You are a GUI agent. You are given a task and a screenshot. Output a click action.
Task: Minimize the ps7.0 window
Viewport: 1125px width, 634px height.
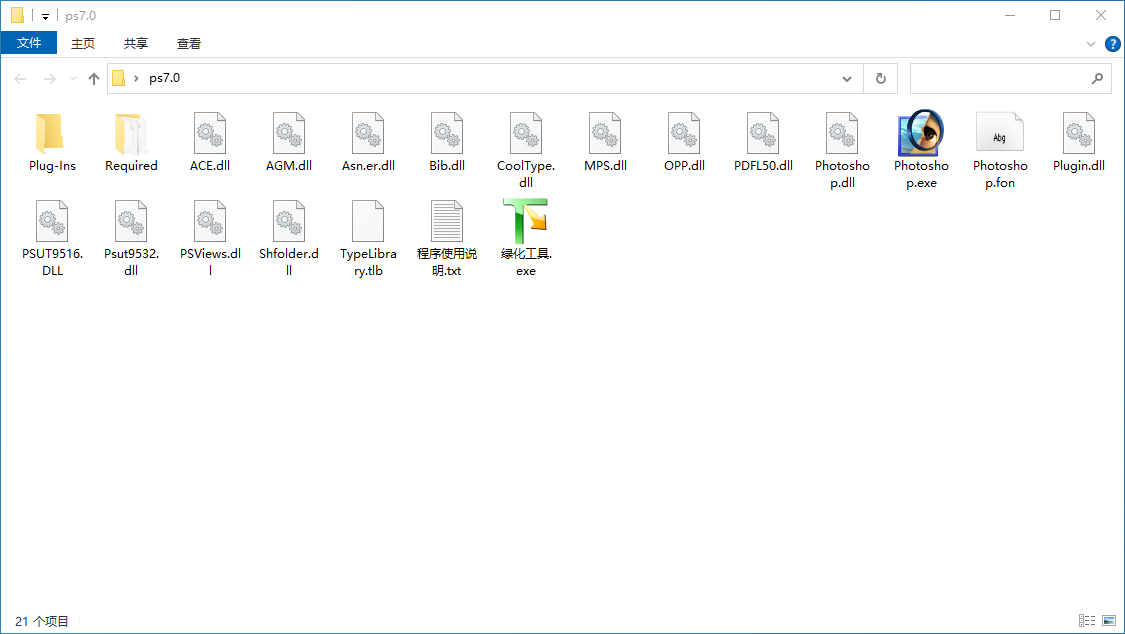[1009, 15]
